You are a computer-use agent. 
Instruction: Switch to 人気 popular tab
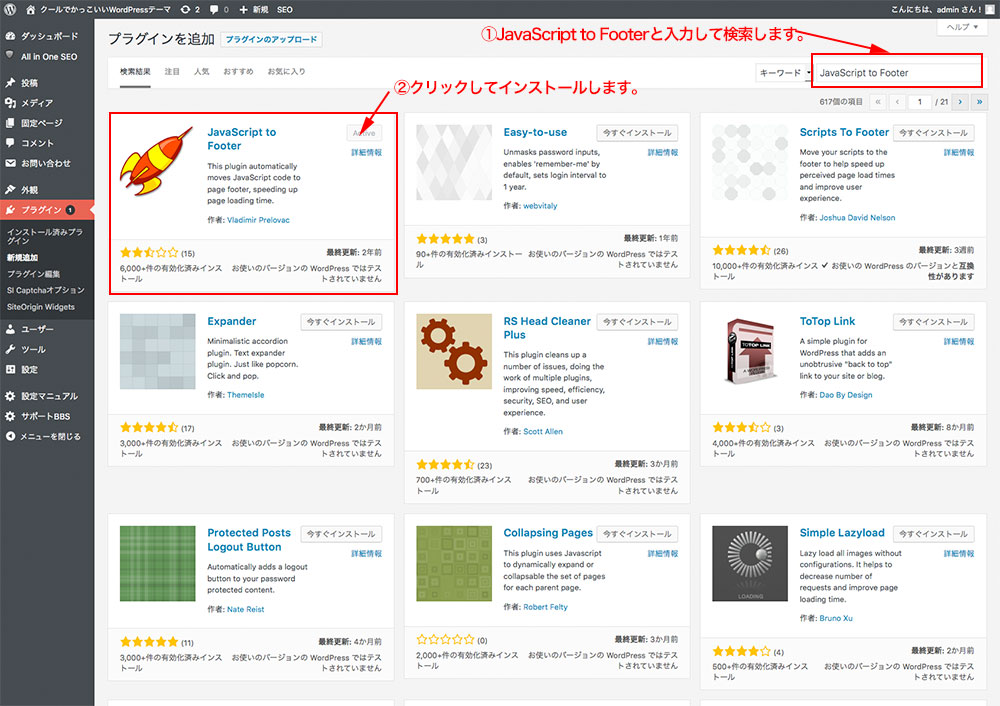(202, 71)
